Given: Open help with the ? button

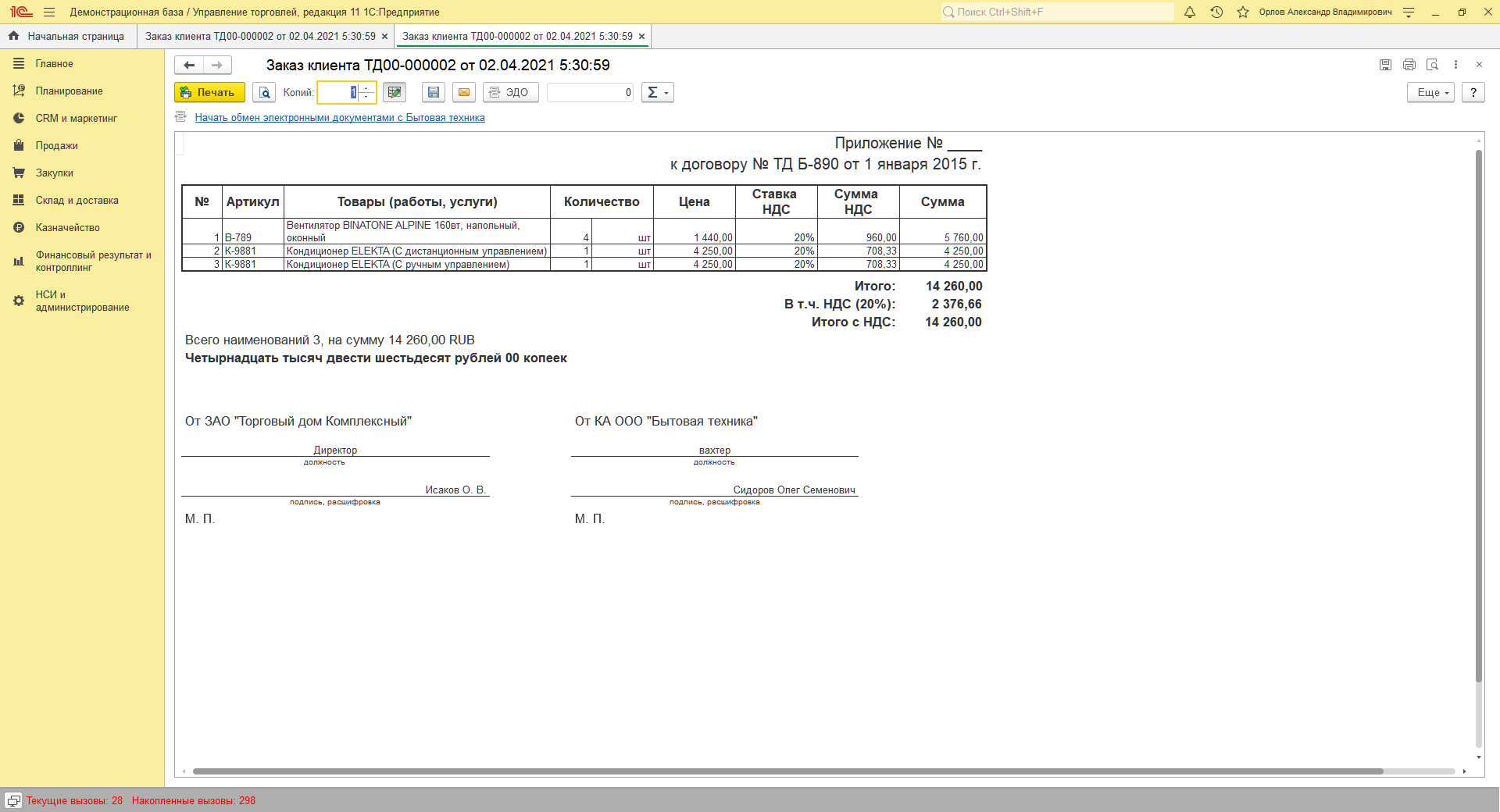Looking at the screenshot, I should 1473,92.
